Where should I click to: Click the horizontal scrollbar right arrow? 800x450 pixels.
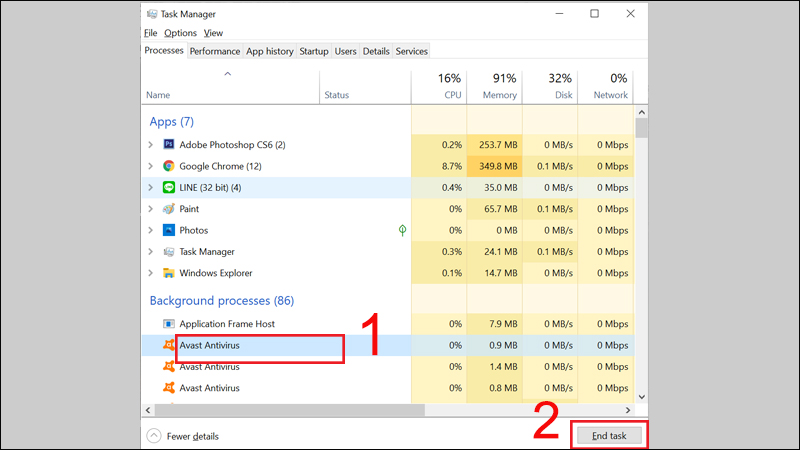(x=628, y=410)
